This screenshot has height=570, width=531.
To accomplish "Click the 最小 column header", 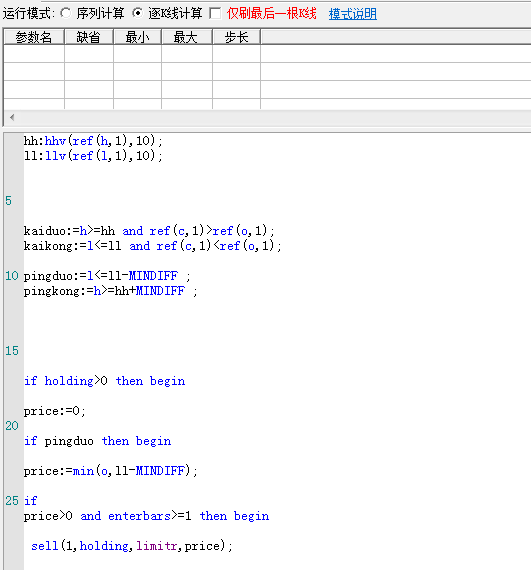I will 137,37.
